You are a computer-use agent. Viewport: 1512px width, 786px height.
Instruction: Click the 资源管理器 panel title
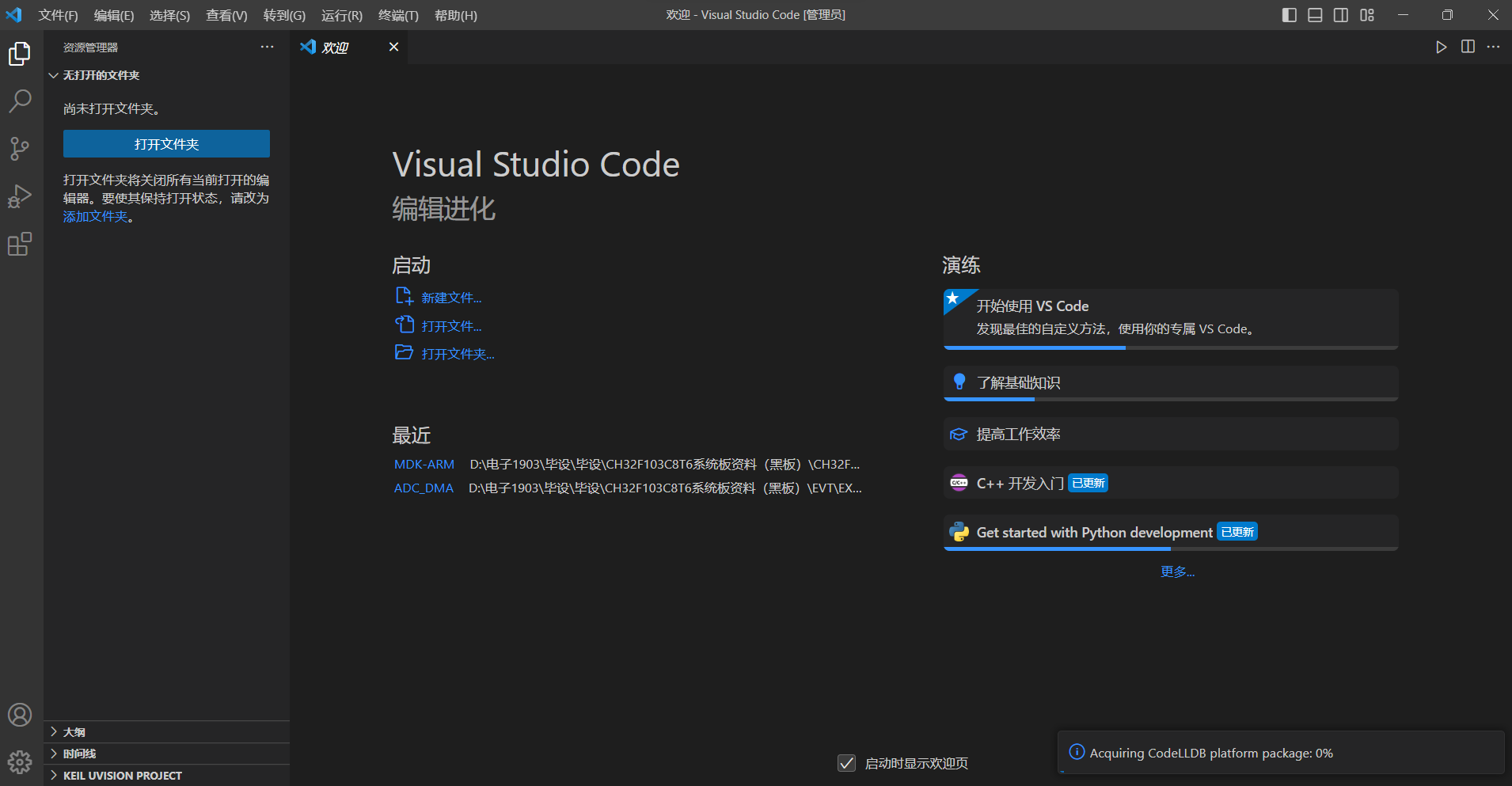90,47
